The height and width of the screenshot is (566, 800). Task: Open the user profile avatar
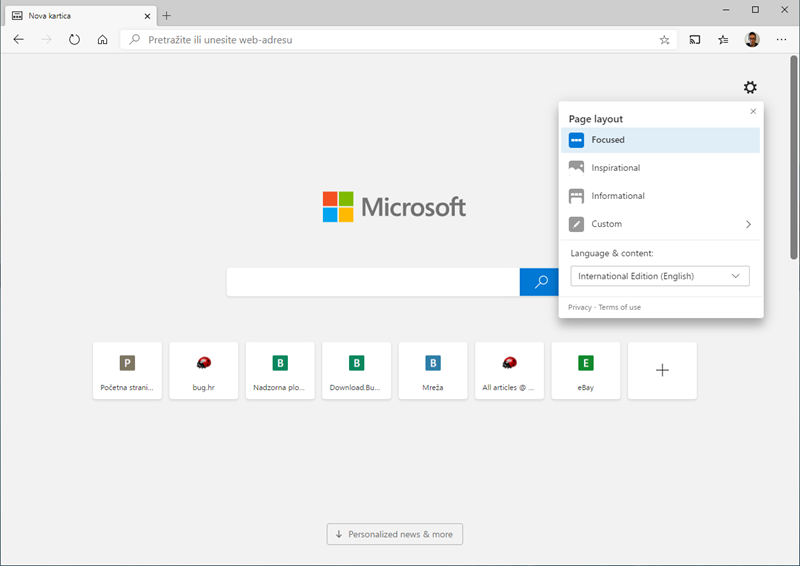point(752,40)
